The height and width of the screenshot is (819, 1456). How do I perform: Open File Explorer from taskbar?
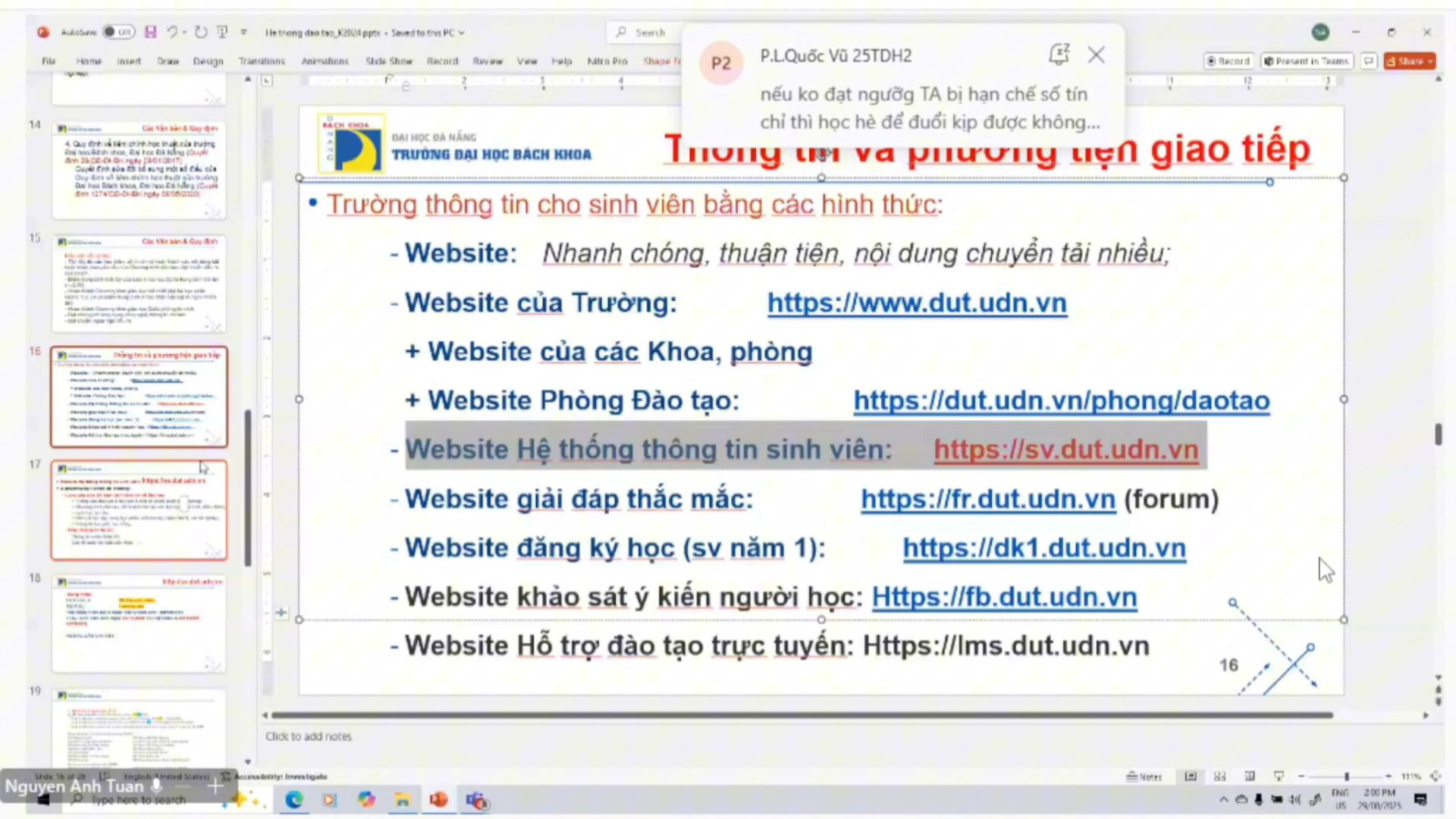(x=402, y=799)
